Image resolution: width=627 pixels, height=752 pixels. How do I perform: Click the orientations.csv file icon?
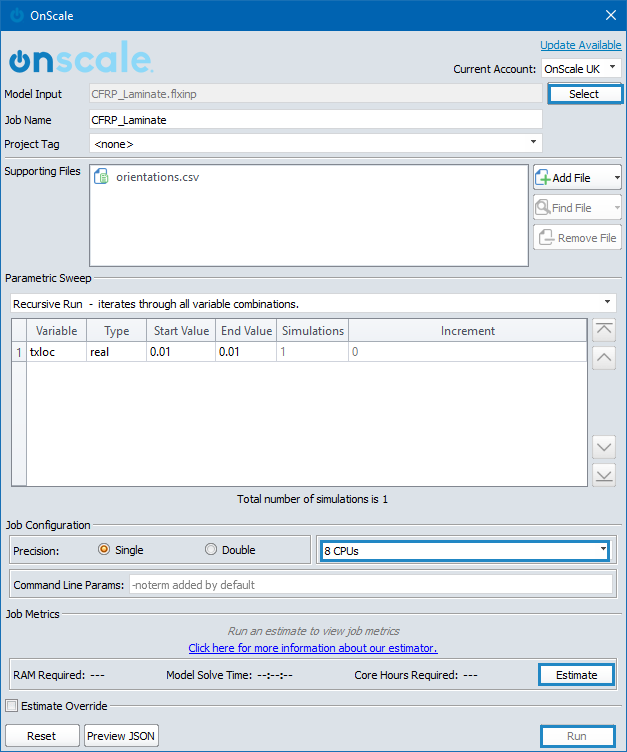[x=101, y=176]
